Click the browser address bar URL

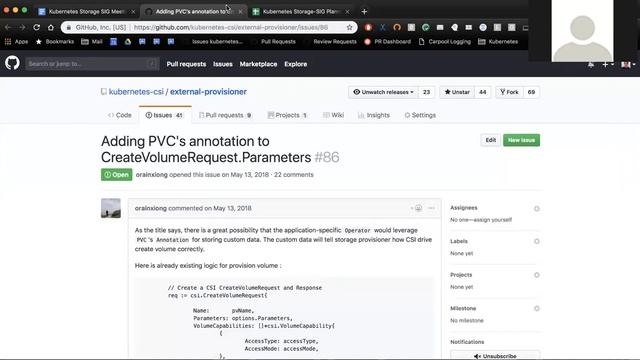pos(231,27)
